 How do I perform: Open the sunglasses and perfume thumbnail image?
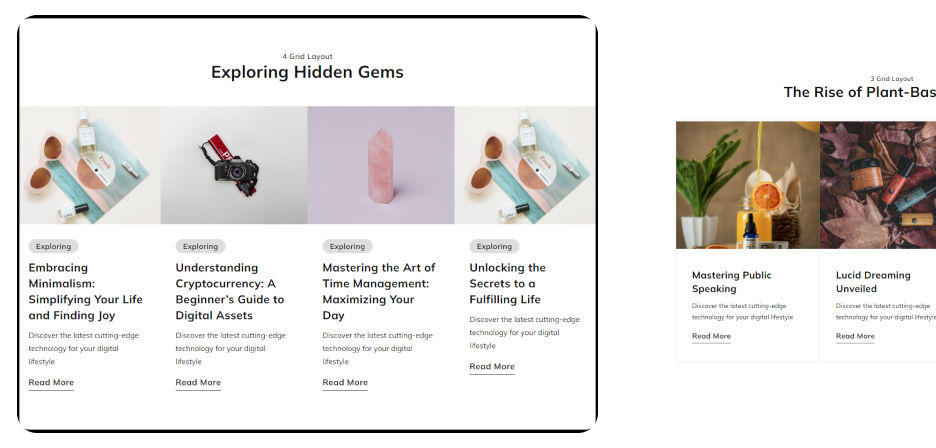pos(90,165)
